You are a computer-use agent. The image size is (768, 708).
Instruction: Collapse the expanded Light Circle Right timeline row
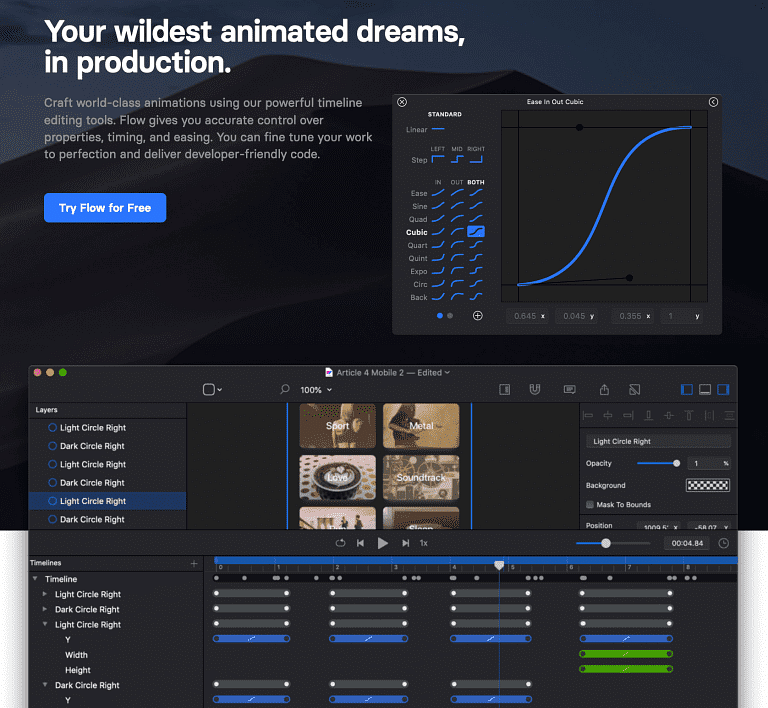click(x=45, y=624)
